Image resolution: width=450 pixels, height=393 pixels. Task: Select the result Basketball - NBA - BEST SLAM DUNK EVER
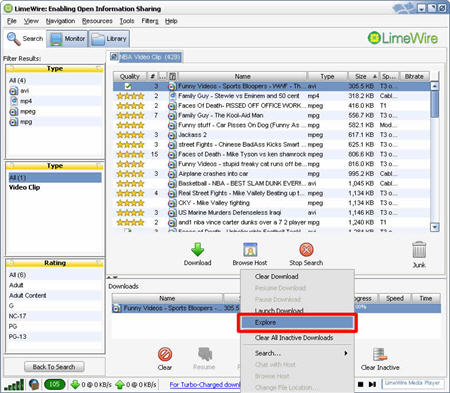point(271,184)
